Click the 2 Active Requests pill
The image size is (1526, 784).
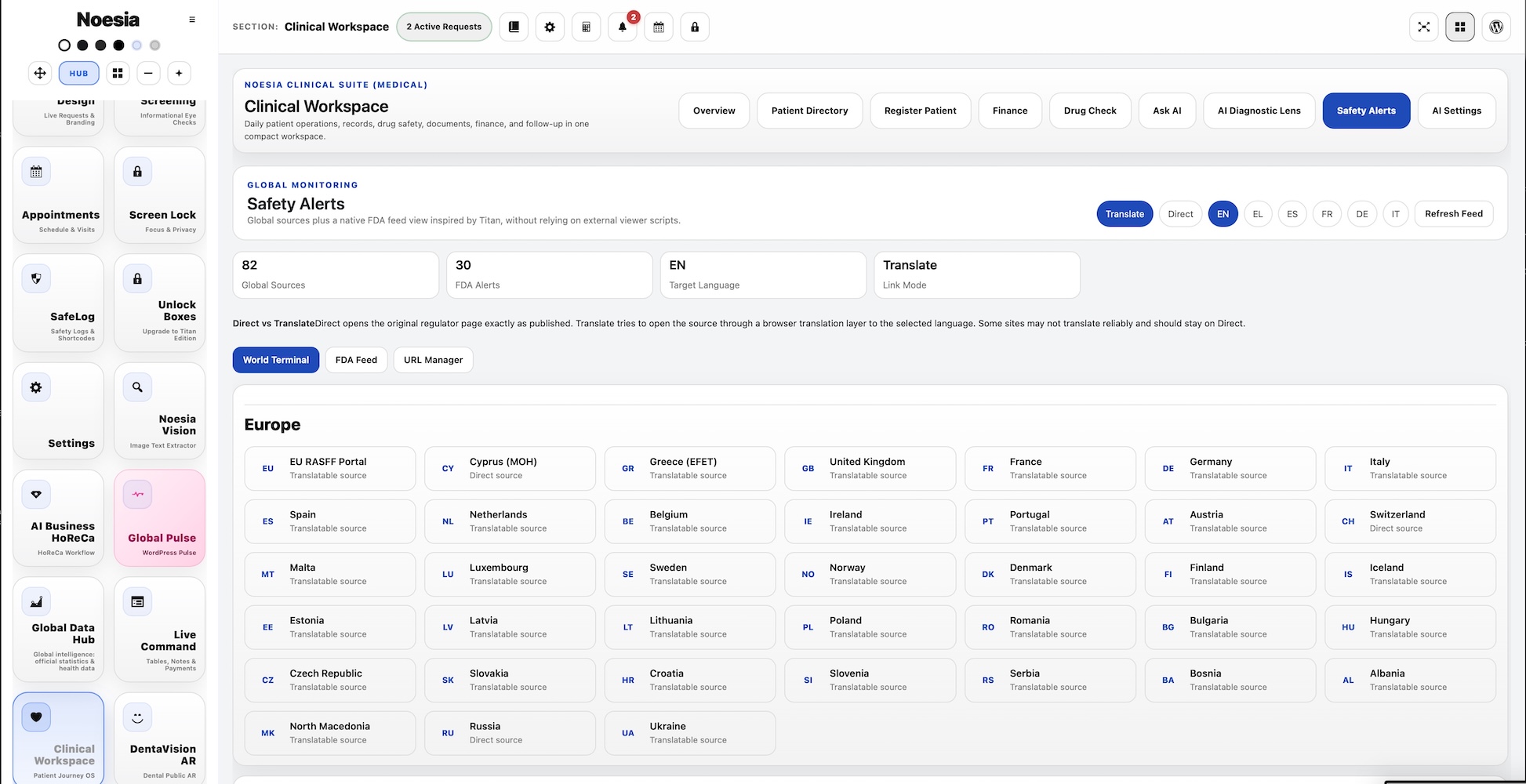[444, 27]
